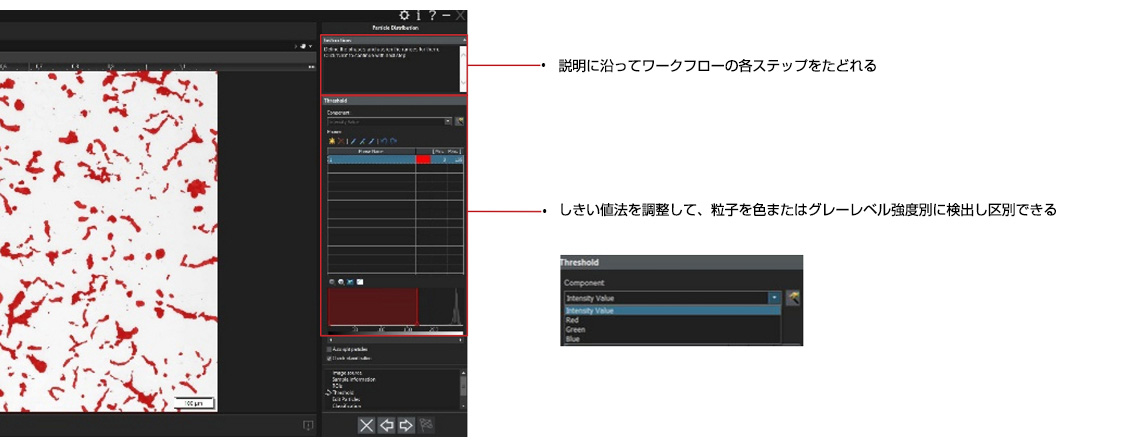Collapse the Instructions panel header arrow
The width and height of the screenshot is (1140, 447).
(x=465, y=41)
